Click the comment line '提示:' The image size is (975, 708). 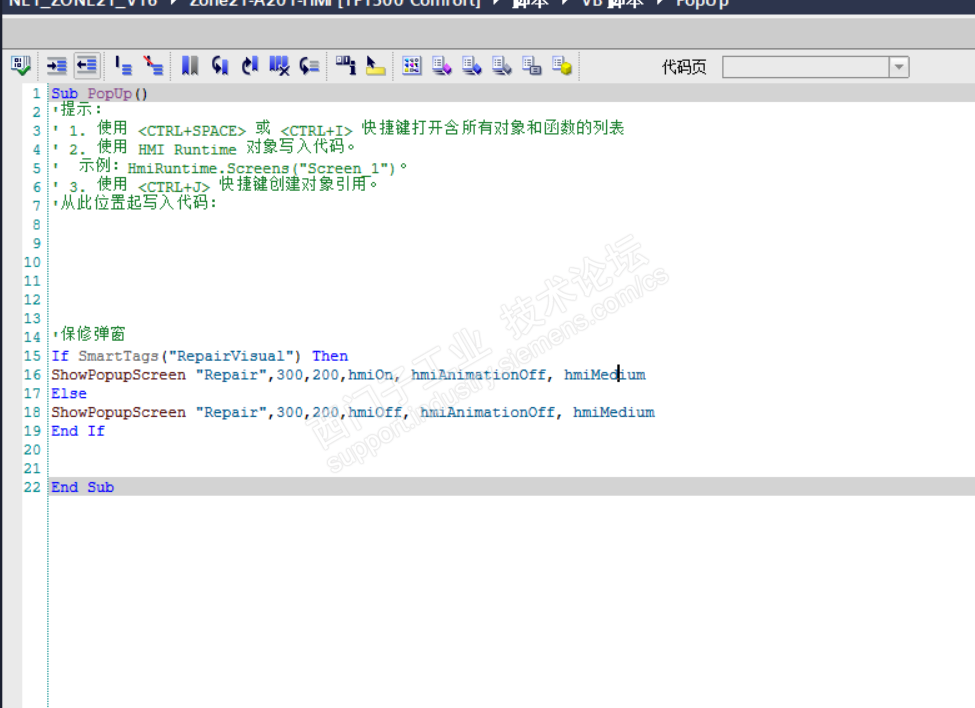pyautogui.click(x=77, y=109)
